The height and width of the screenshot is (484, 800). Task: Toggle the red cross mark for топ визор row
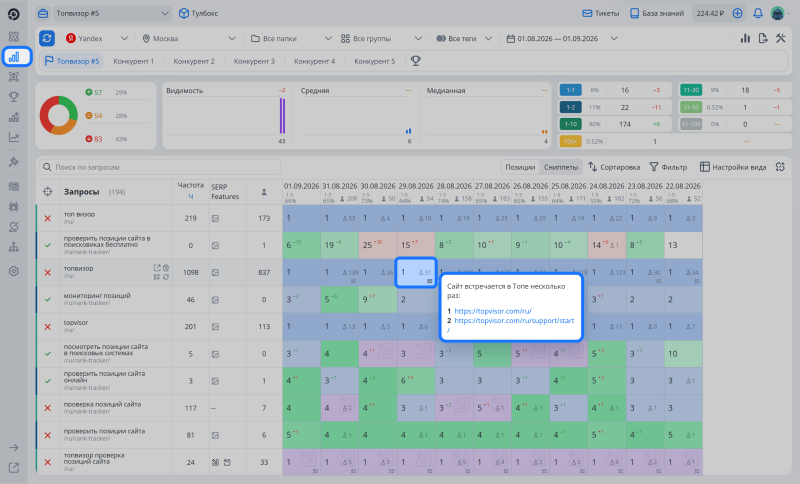click(x=47, y=218)
